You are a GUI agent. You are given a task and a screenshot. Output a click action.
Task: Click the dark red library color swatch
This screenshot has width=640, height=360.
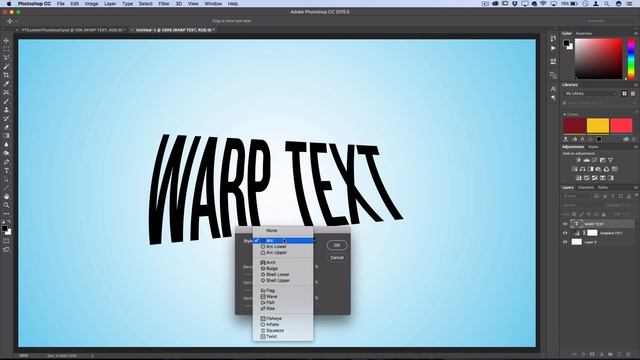click(574, 126)
